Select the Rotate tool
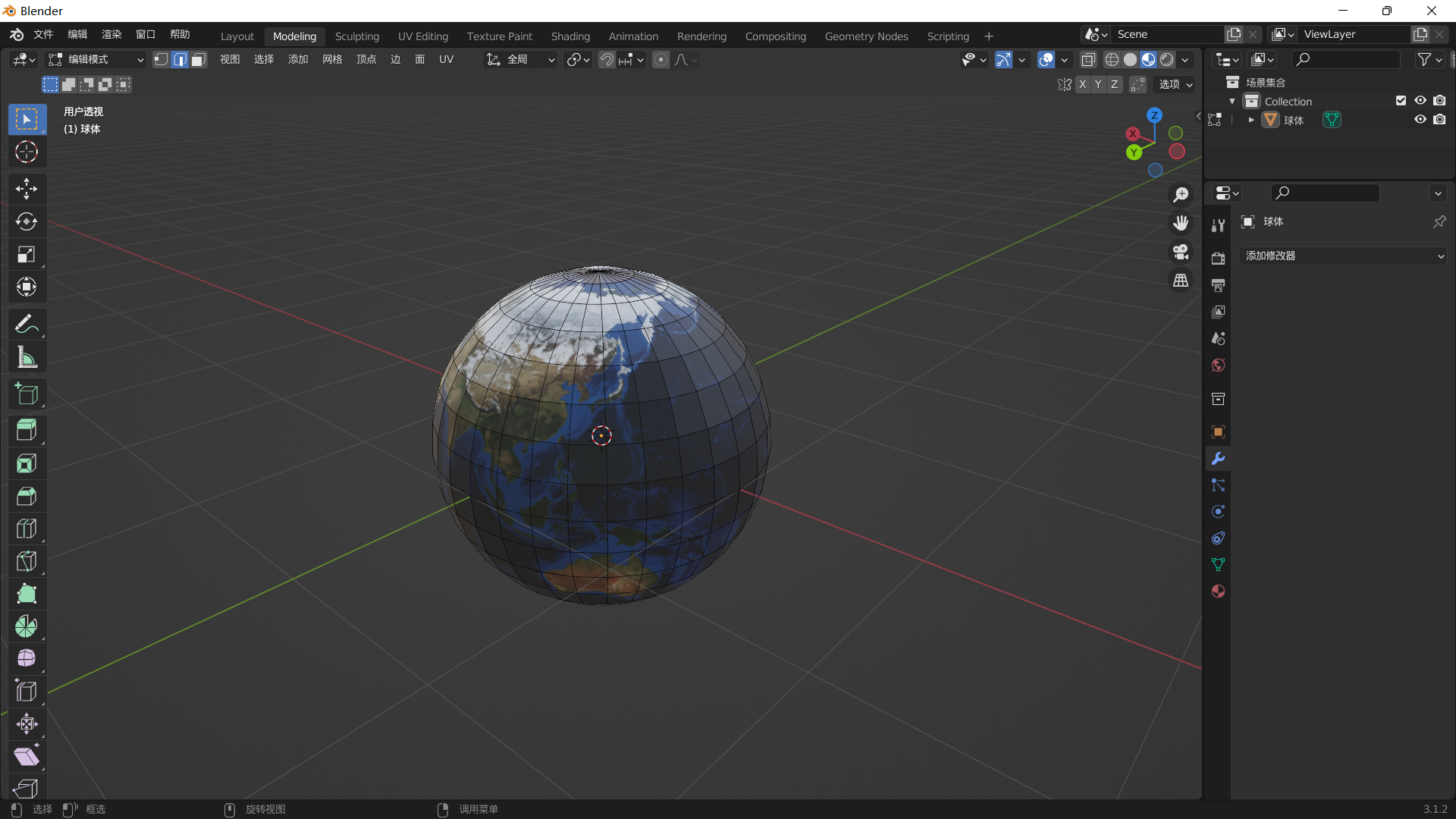 pyautogui.click(x=27, y=221)
